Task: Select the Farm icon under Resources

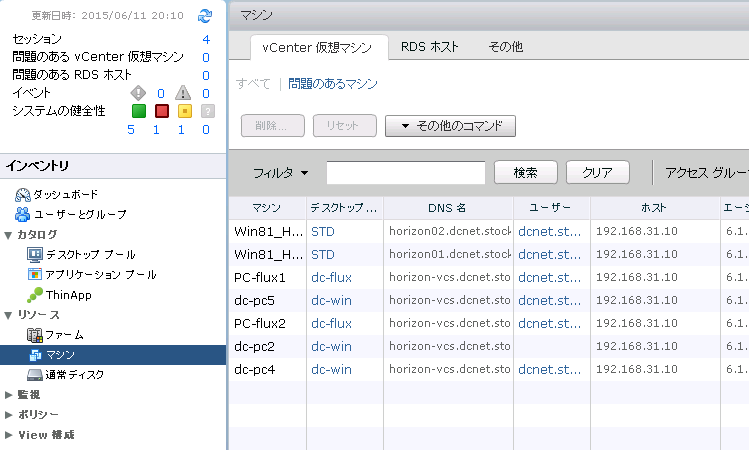Action: tap(35, 334)
